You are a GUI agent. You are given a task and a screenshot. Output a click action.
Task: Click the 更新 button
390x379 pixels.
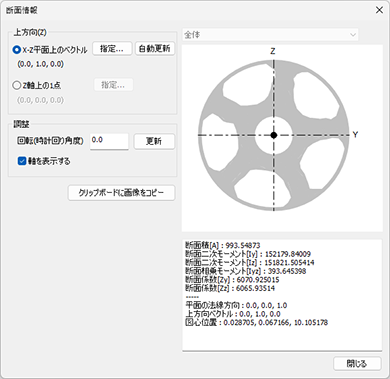point(154,141)
